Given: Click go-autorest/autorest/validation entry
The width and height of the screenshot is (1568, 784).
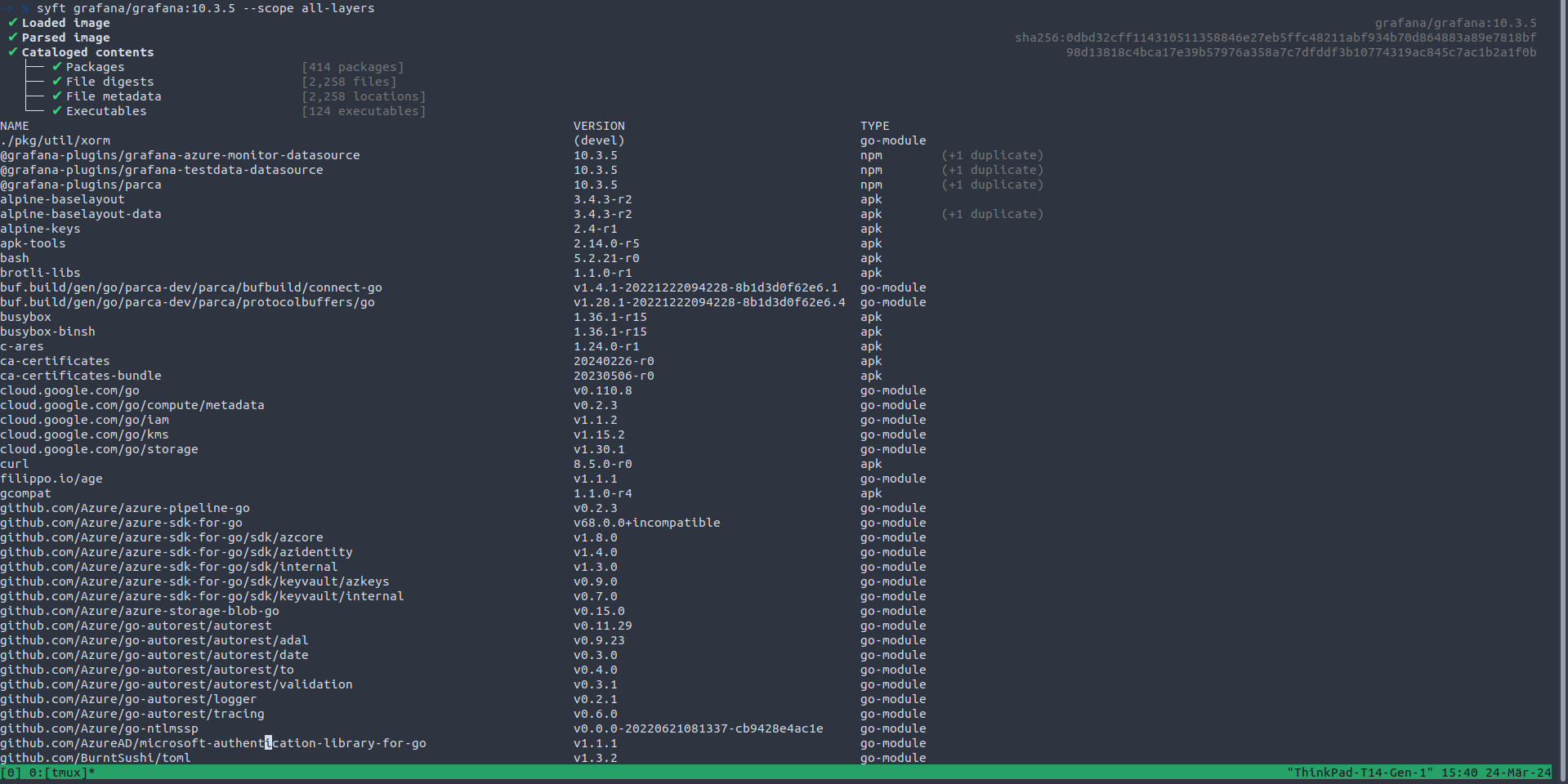Looking at the screenshot, I should (x=176, y=684).
